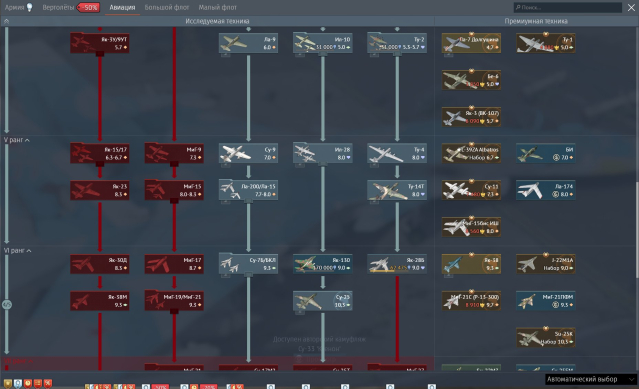Open the Малый флот tab

pyautogui.click(x=218, y=7)
